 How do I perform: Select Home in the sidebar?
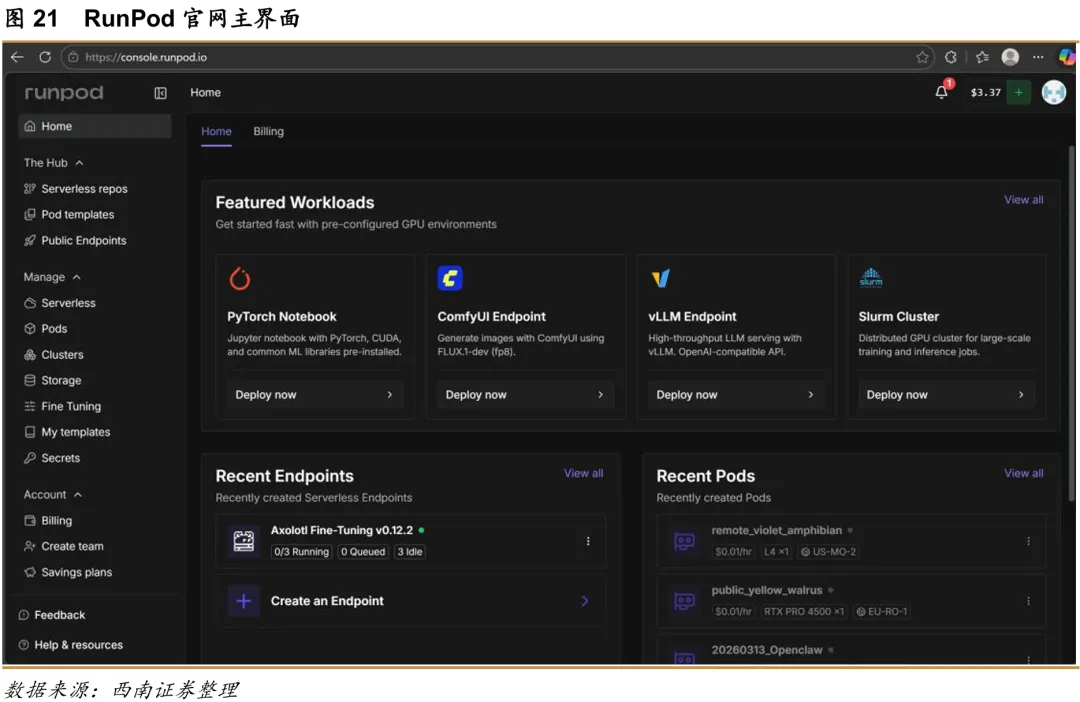[95, 126]
